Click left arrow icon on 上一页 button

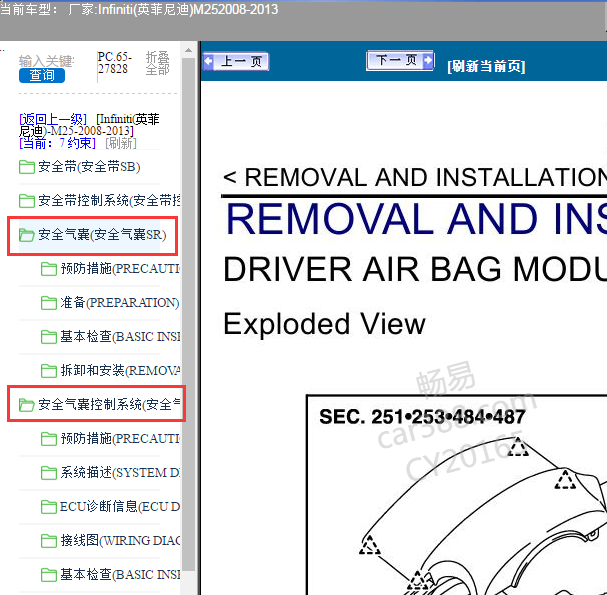[208, 61]
